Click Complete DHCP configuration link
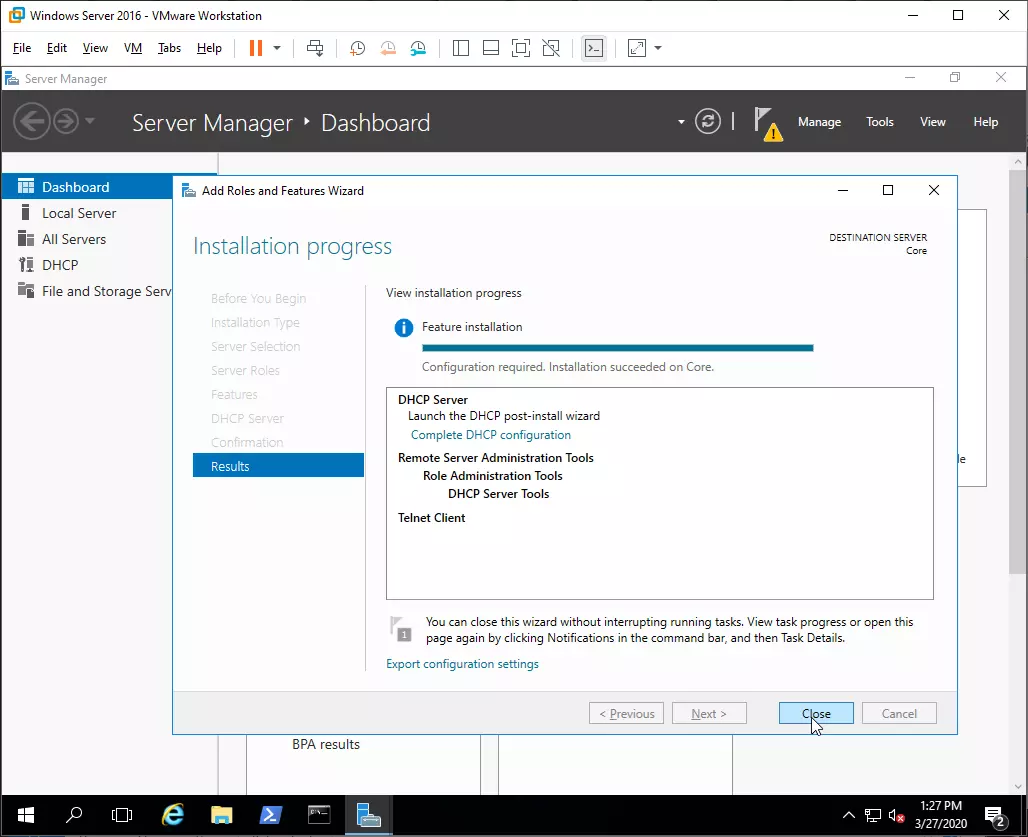Viewport: 1028px width, 837px height. (x=490, y=435)
